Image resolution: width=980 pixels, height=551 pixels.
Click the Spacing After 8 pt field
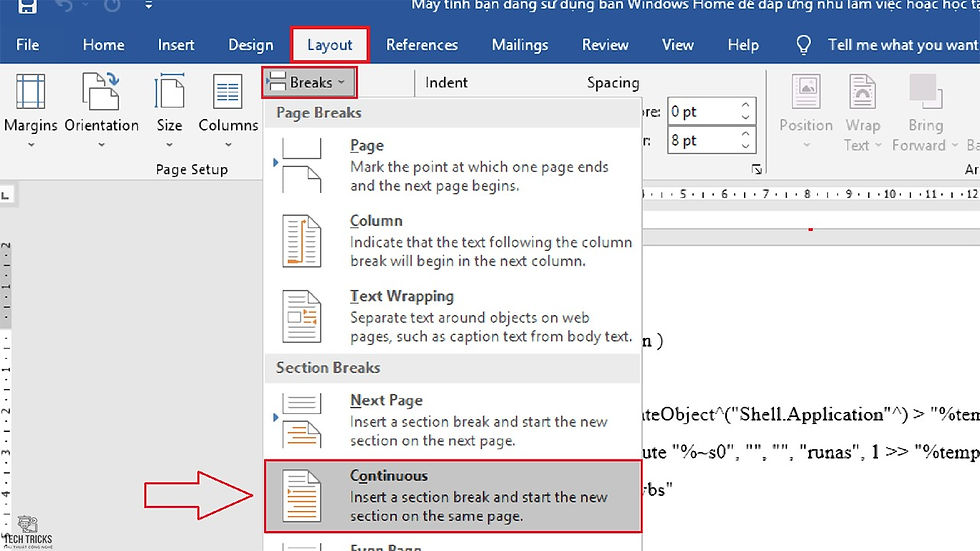pos(702,141)
